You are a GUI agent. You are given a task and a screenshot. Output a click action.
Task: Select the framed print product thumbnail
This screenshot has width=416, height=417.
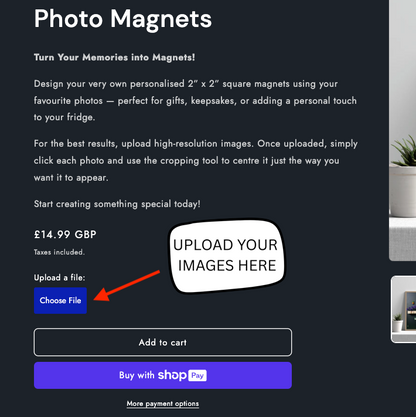404,309
